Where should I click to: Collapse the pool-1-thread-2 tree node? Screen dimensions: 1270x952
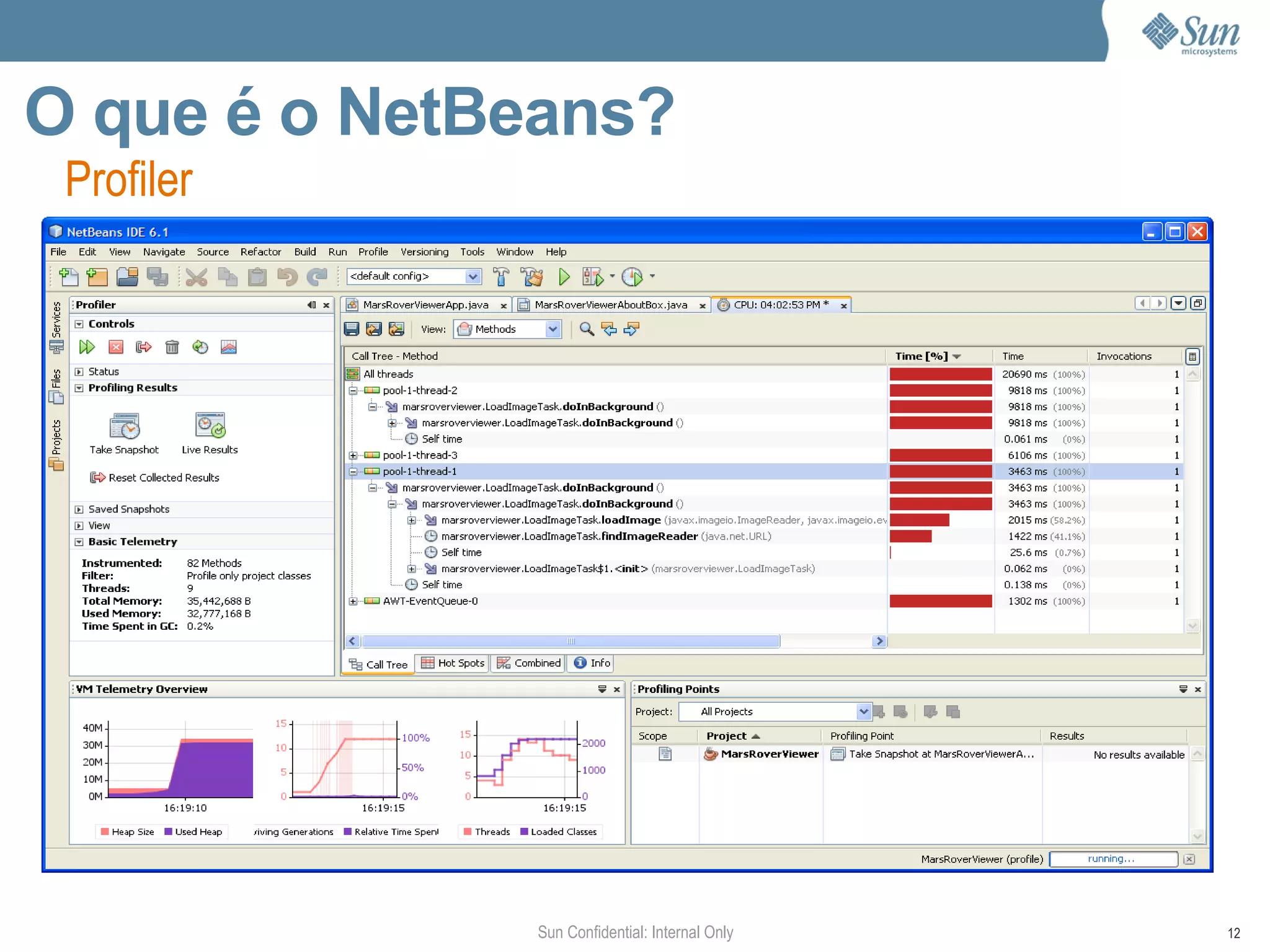(x=353, y=390)
